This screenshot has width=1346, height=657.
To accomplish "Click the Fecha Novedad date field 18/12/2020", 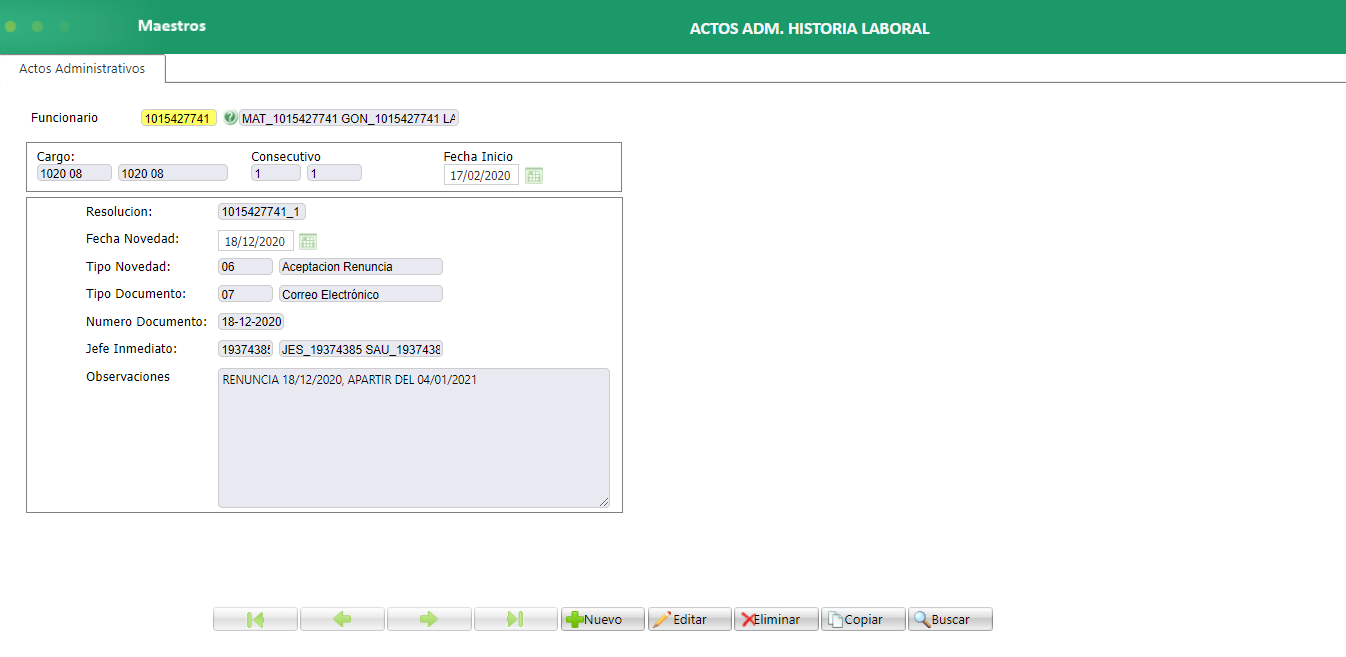I will (256, 241).
